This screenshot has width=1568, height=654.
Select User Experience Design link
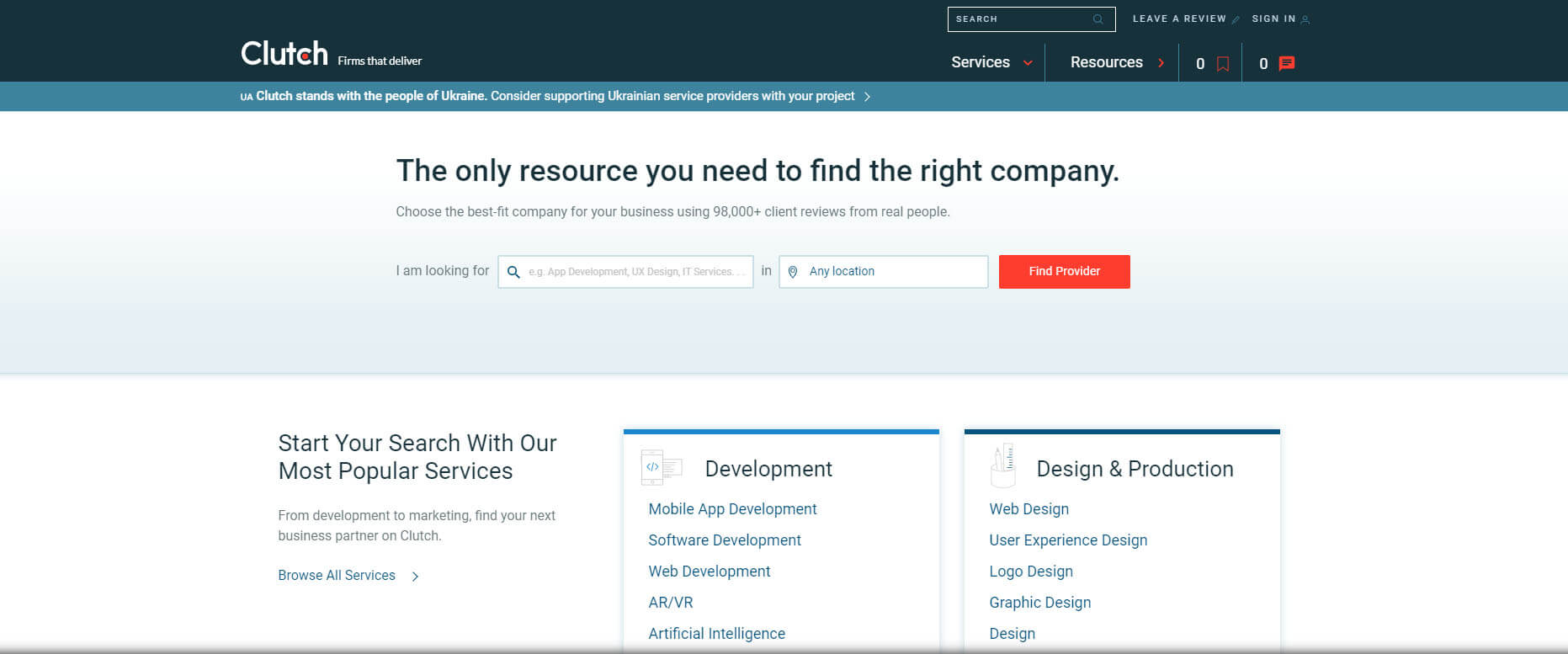[x=1068, y=540]
